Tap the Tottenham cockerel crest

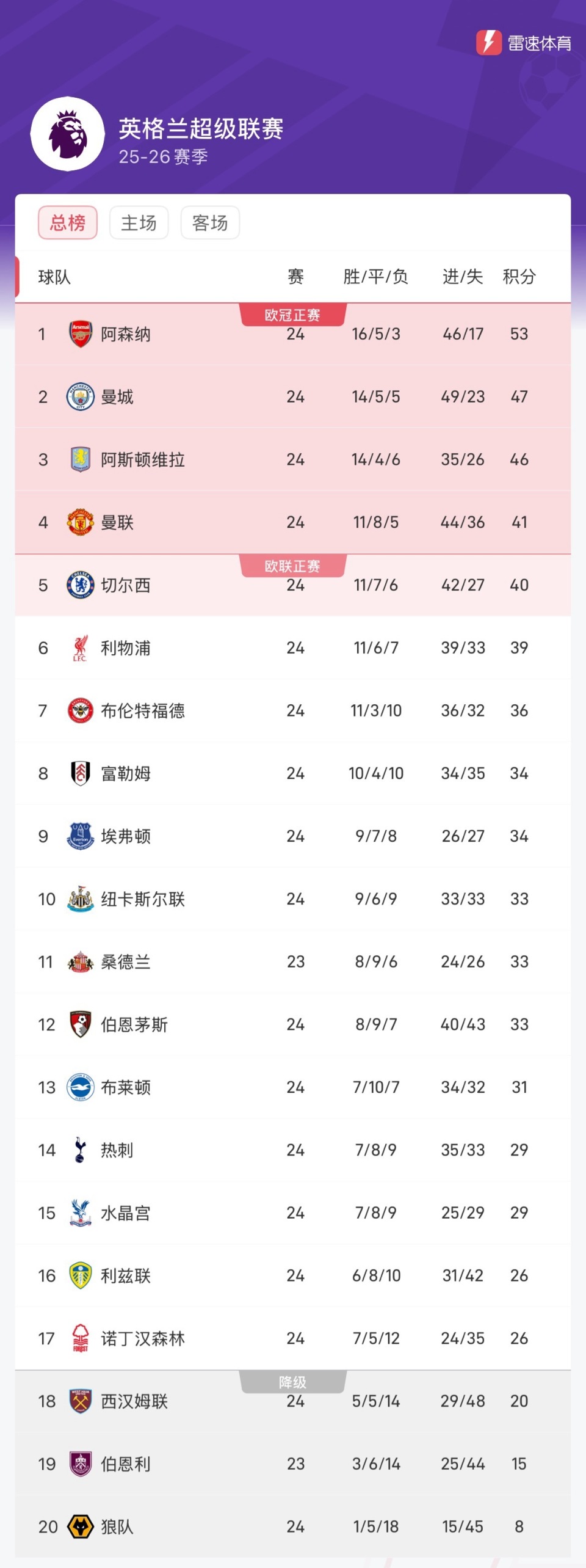tap(81, 1150)
